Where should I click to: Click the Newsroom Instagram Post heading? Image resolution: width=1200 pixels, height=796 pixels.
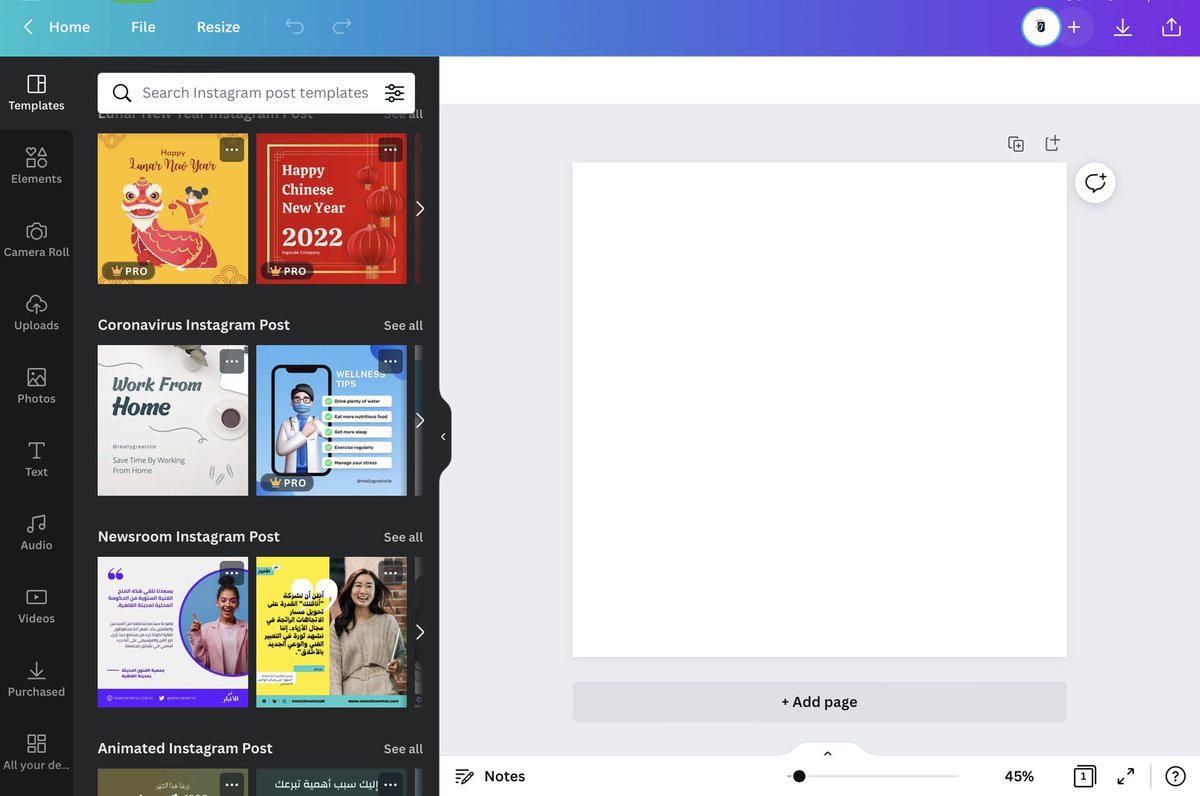pos(189,537)
